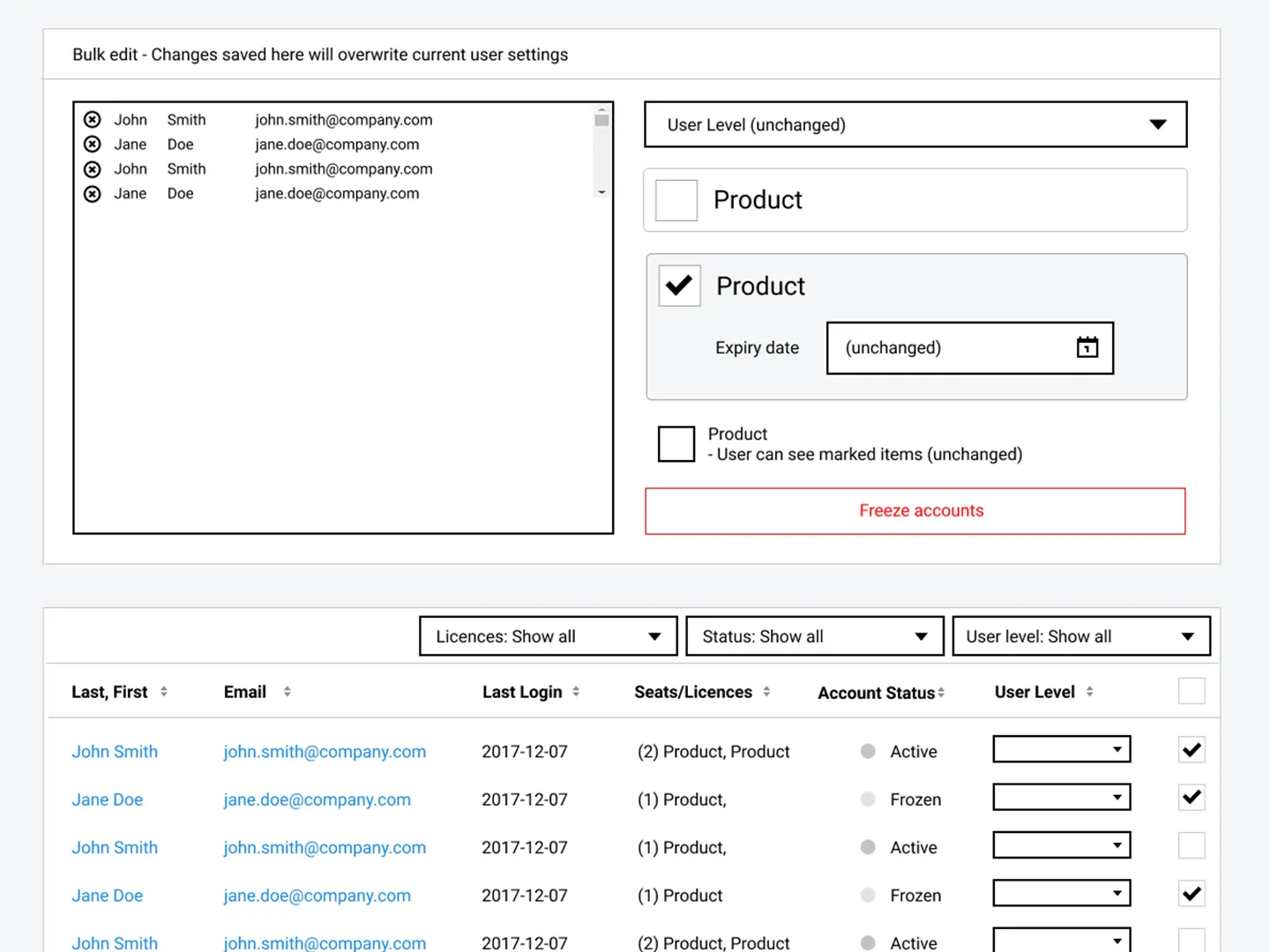Expand the Licences: Show all filter

point(548,636)
